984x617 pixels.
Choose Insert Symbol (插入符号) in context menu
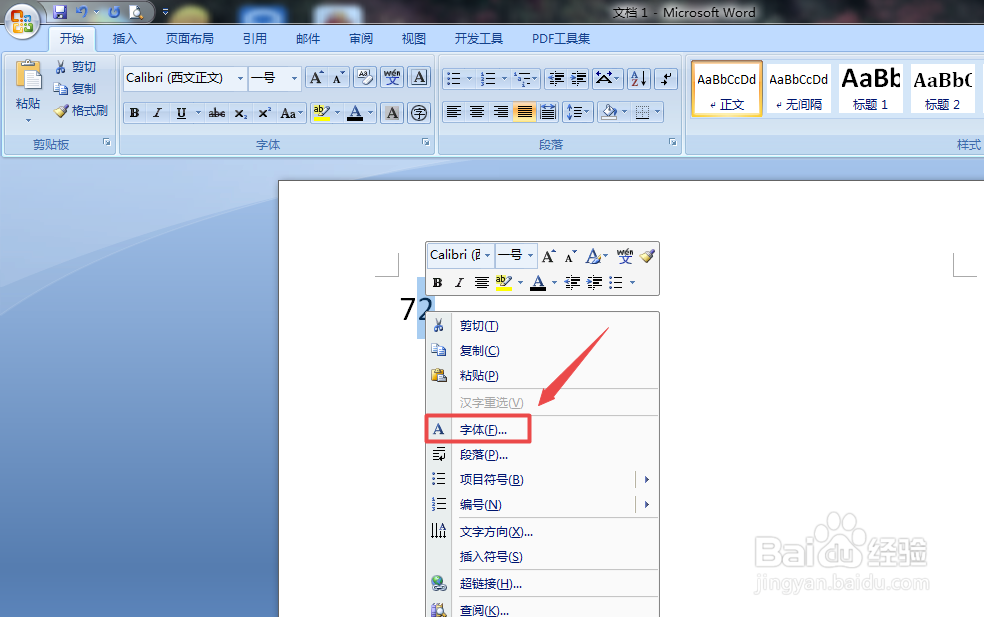click(x=542, y=557)
